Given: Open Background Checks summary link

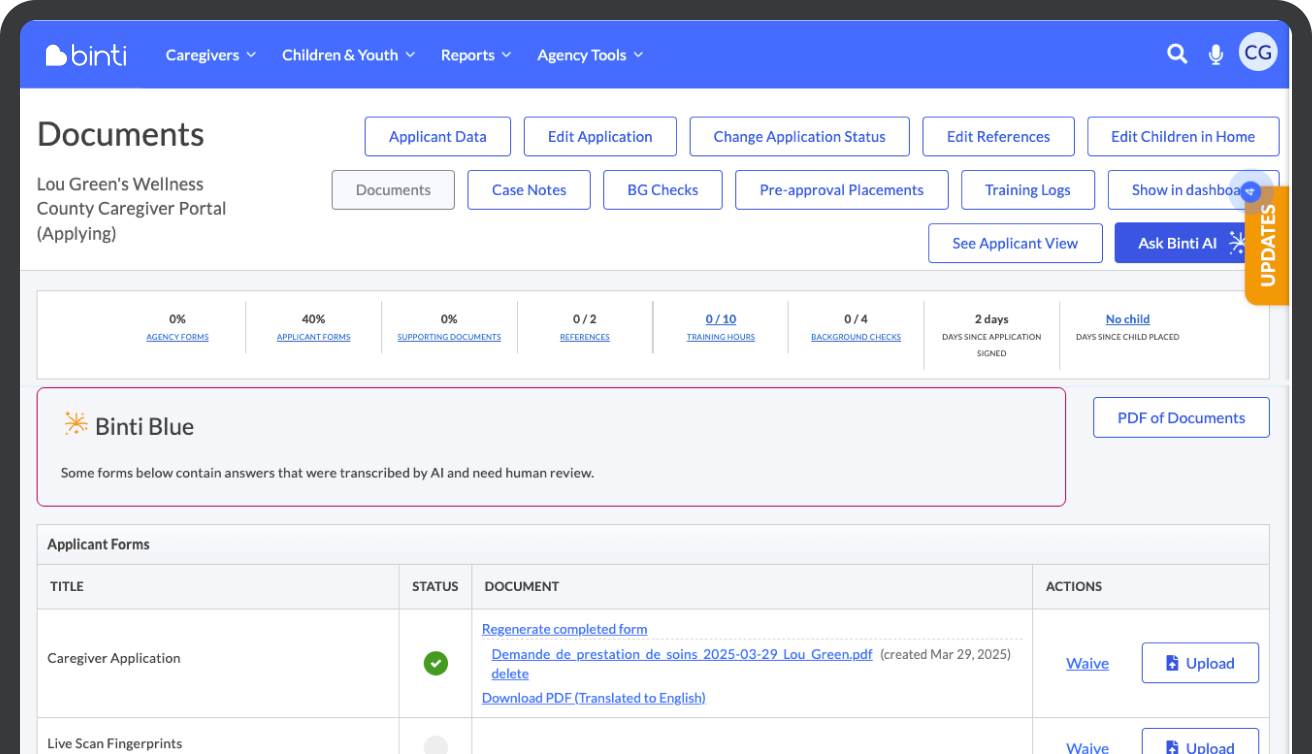Looking at the screenshot, I should tap(856, 337).
